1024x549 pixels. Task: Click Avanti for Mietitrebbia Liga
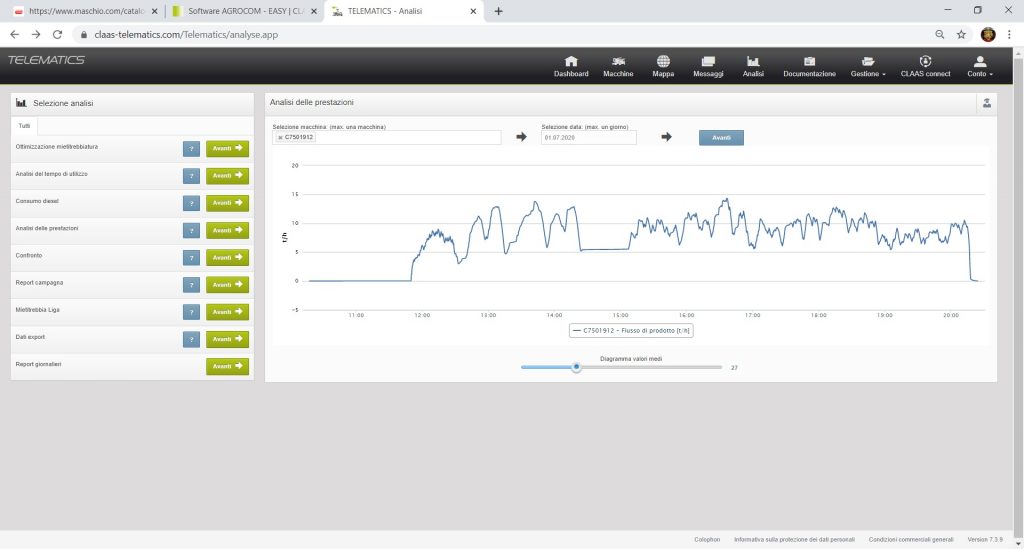tap(227, 312)
